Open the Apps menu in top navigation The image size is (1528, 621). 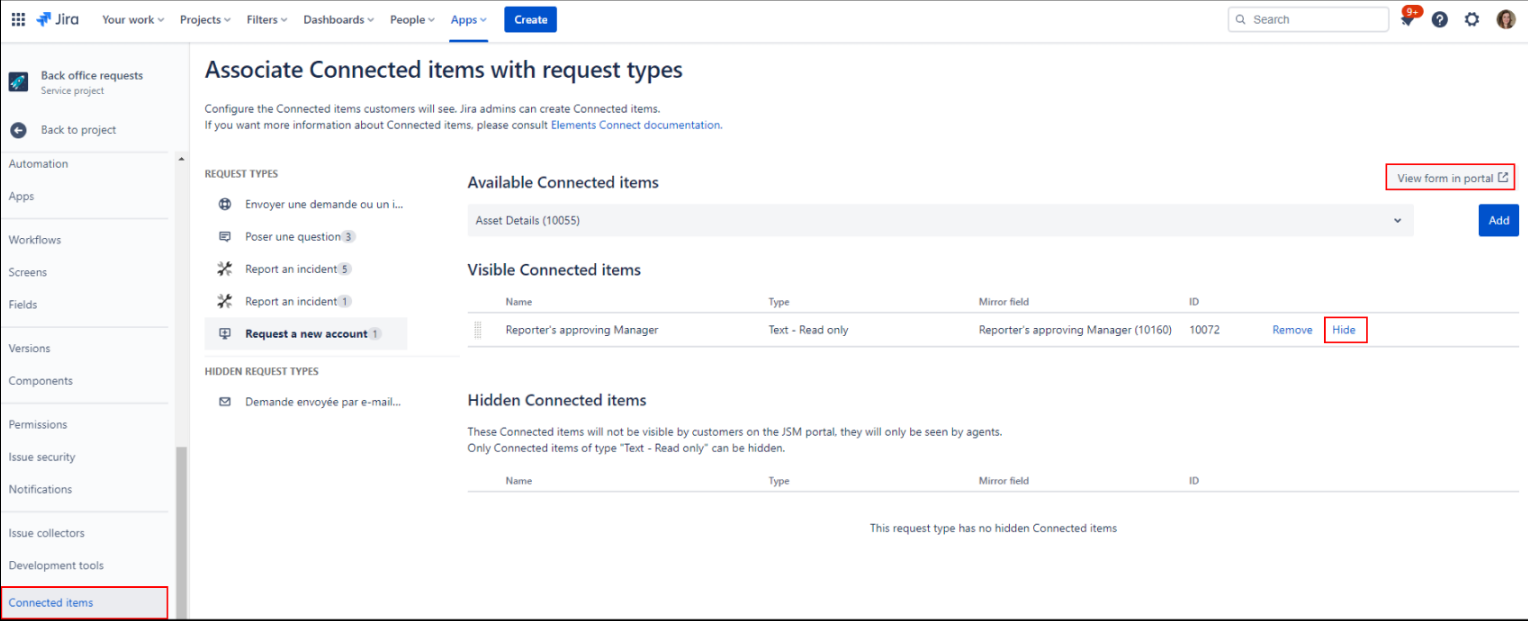click(x=468, y=19)
